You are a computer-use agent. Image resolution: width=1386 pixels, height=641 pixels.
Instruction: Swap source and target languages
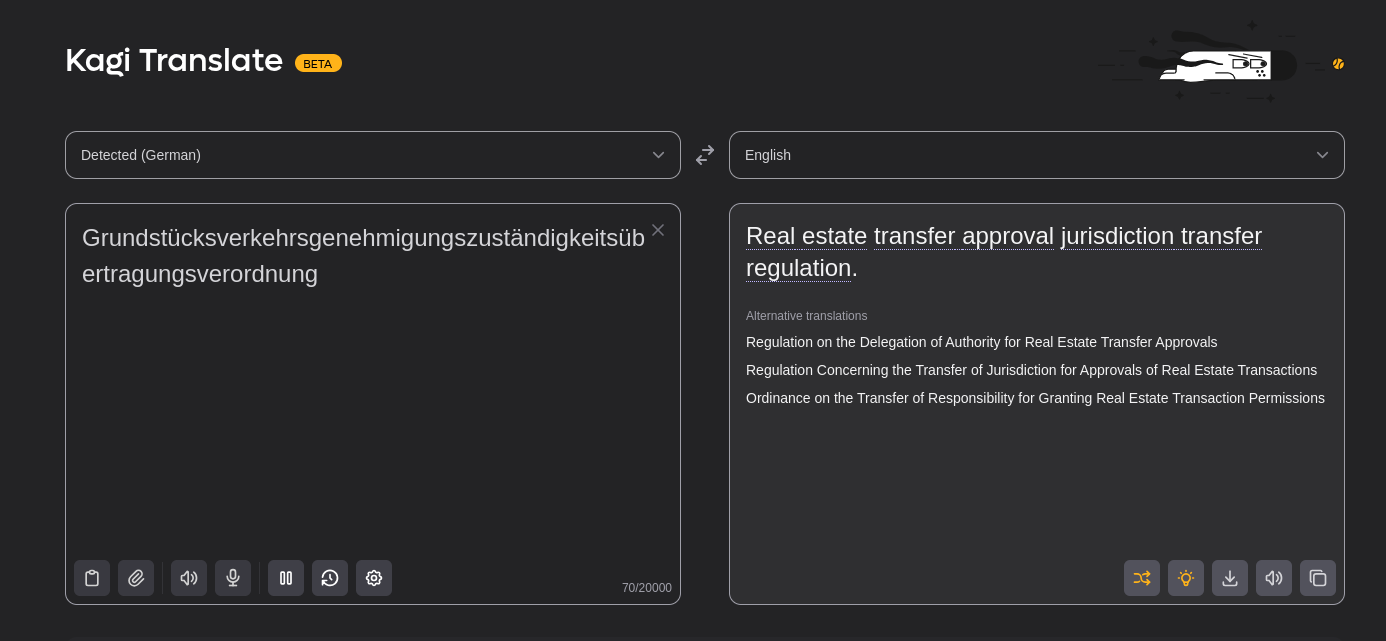[705, 155]
